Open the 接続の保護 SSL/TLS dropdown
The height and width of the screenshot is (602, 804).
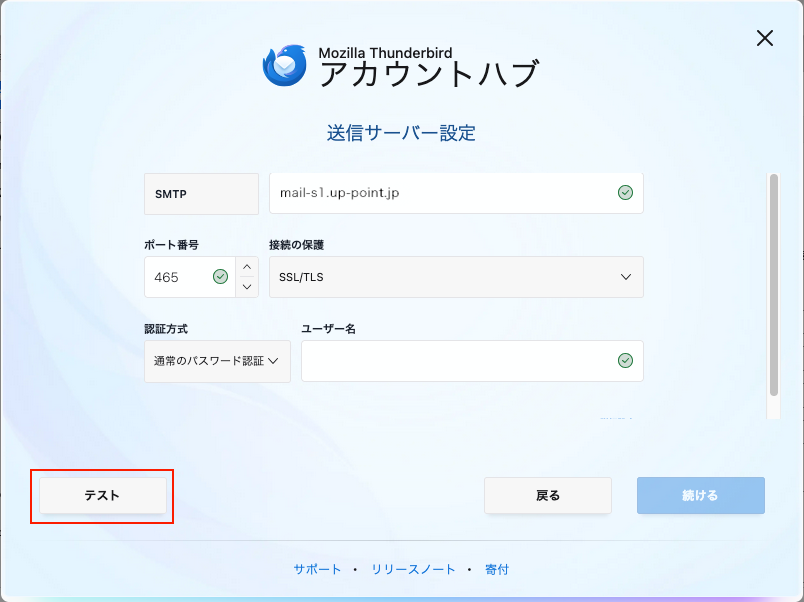(x=456, y=277)
